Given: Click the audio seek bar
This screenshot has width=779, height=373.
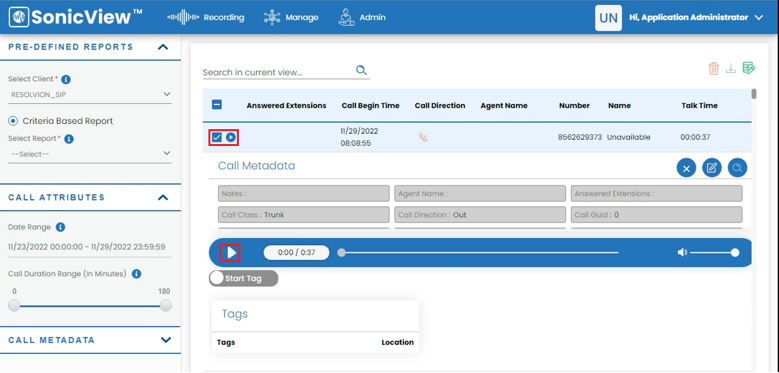Looking at the screenshot, I should (x=479, y=253).
